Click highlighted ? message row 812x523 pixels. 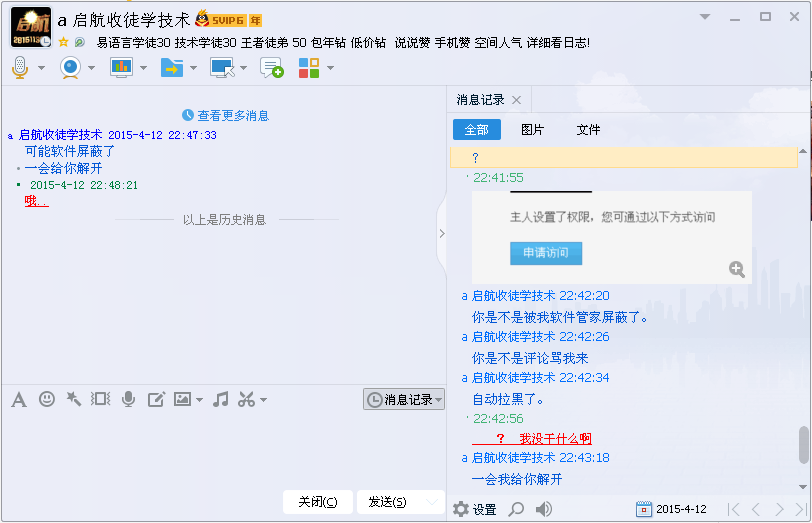click(x=624, y=157)
